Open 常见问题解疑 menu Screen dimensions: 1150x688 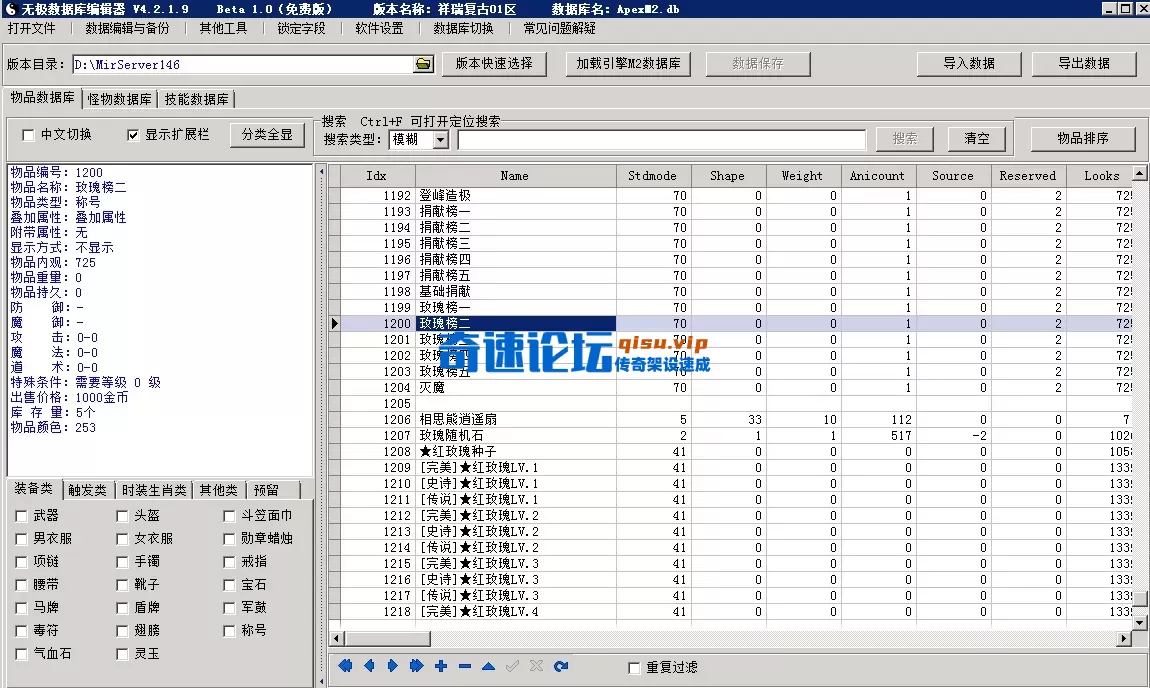pos(560,29)
